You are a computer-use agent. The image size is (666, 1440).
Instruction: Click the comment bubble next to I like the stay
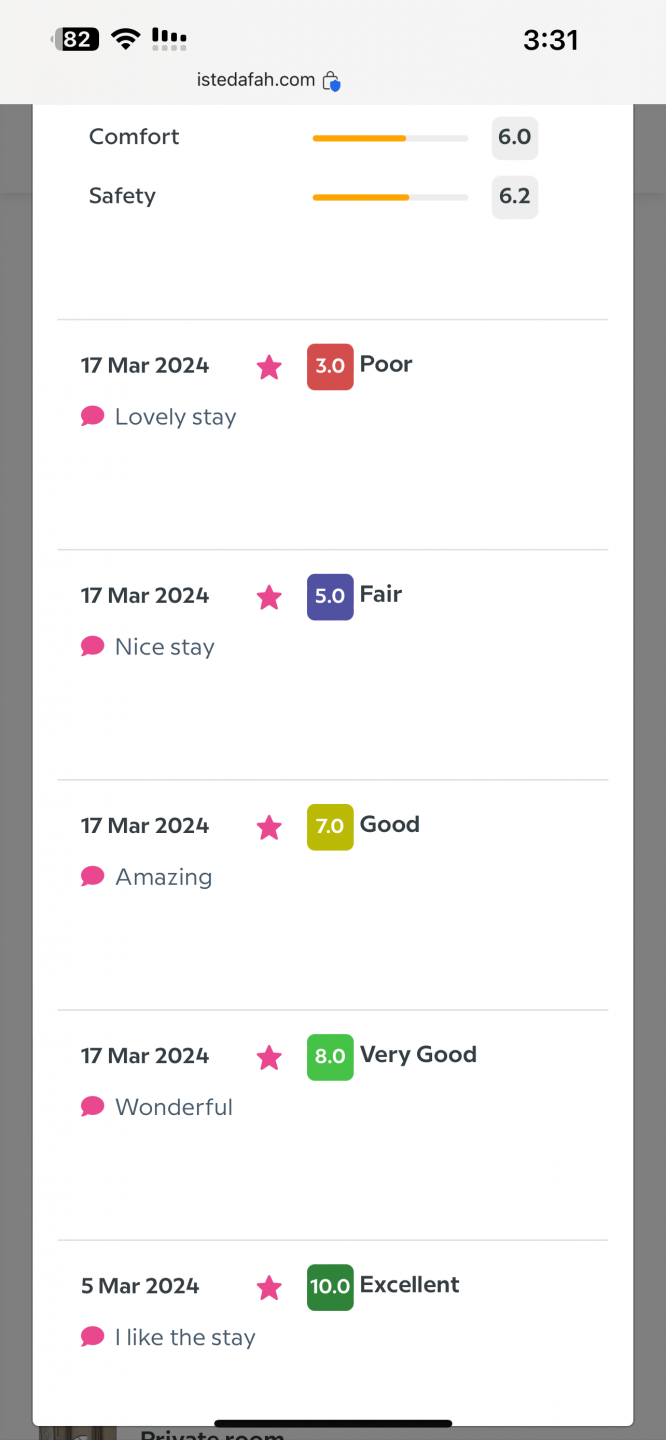93,1336
